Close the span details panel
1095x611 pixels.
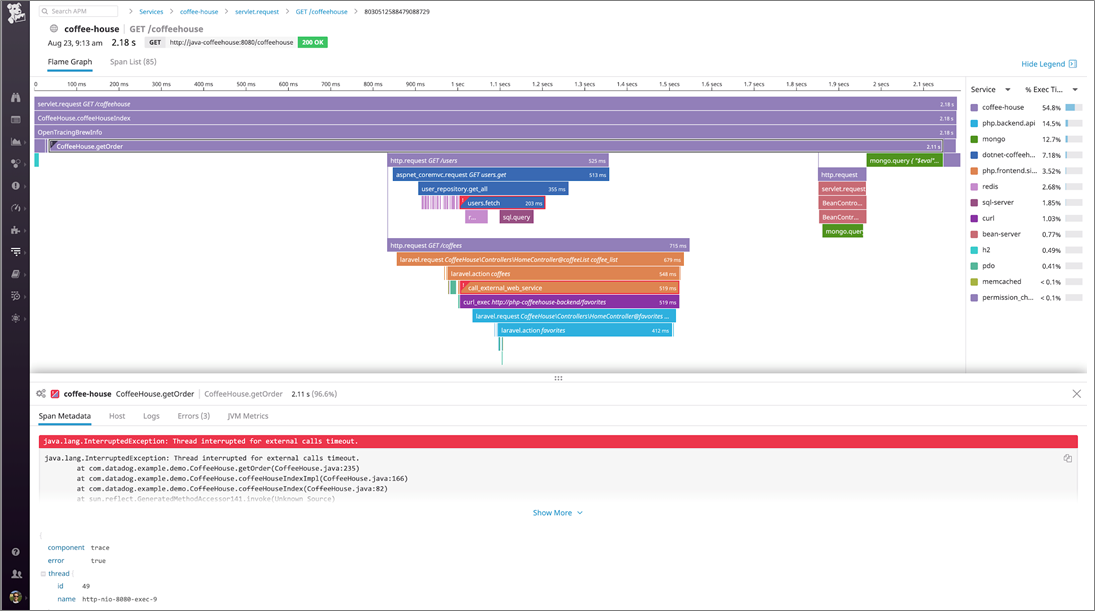tap(1076, 394)
